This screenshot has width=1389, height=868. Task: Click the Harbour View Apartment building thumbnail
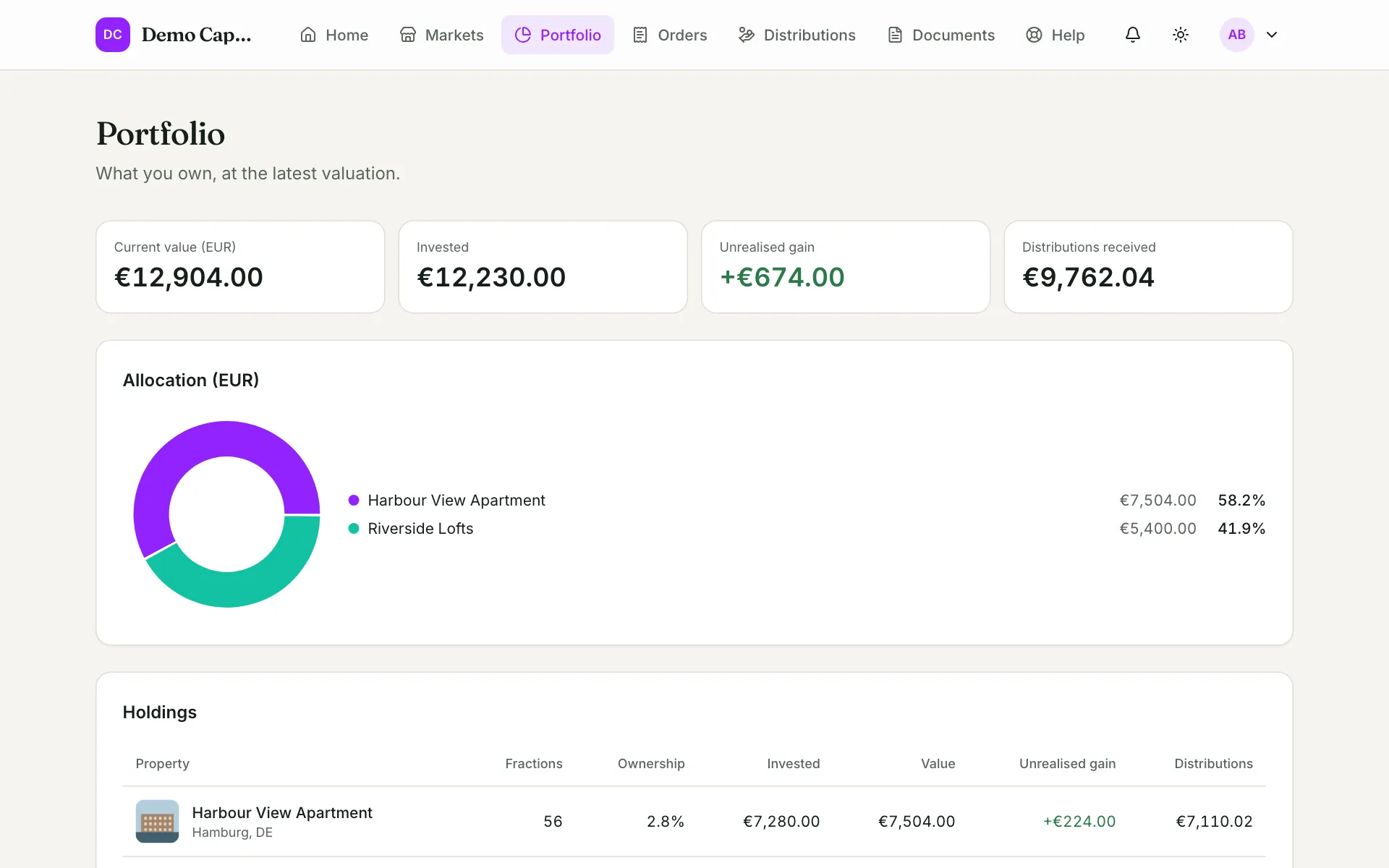click(x=157, y=821)
